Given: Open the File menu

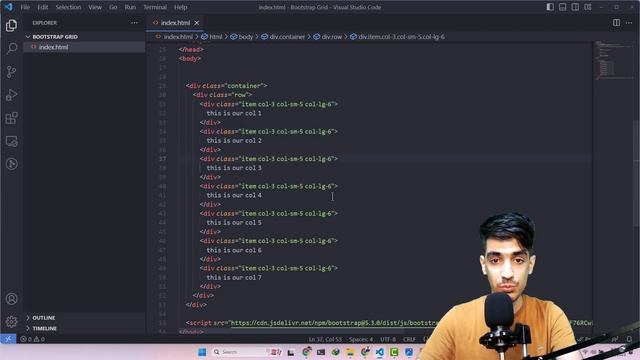Looking at the screenshot, I should (25, 7).
